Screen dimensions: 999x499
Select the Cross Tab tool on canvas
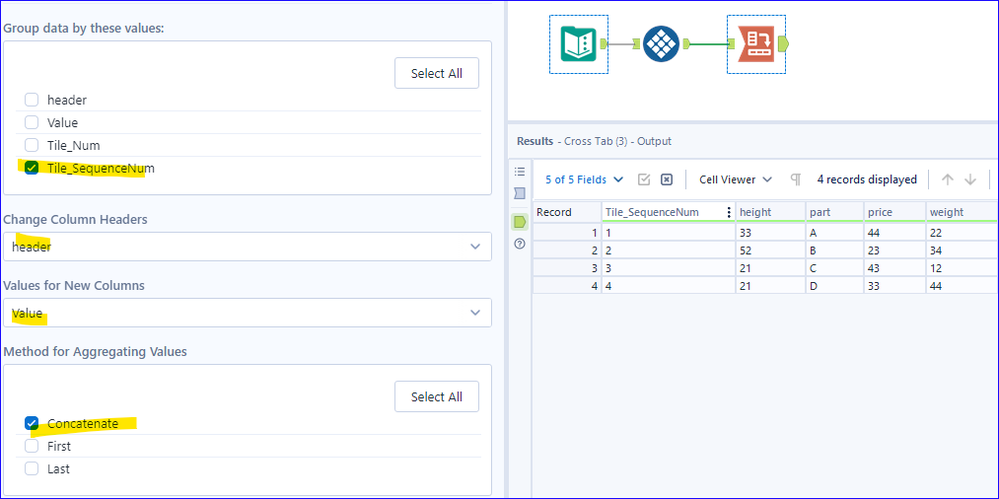point(756,45)
